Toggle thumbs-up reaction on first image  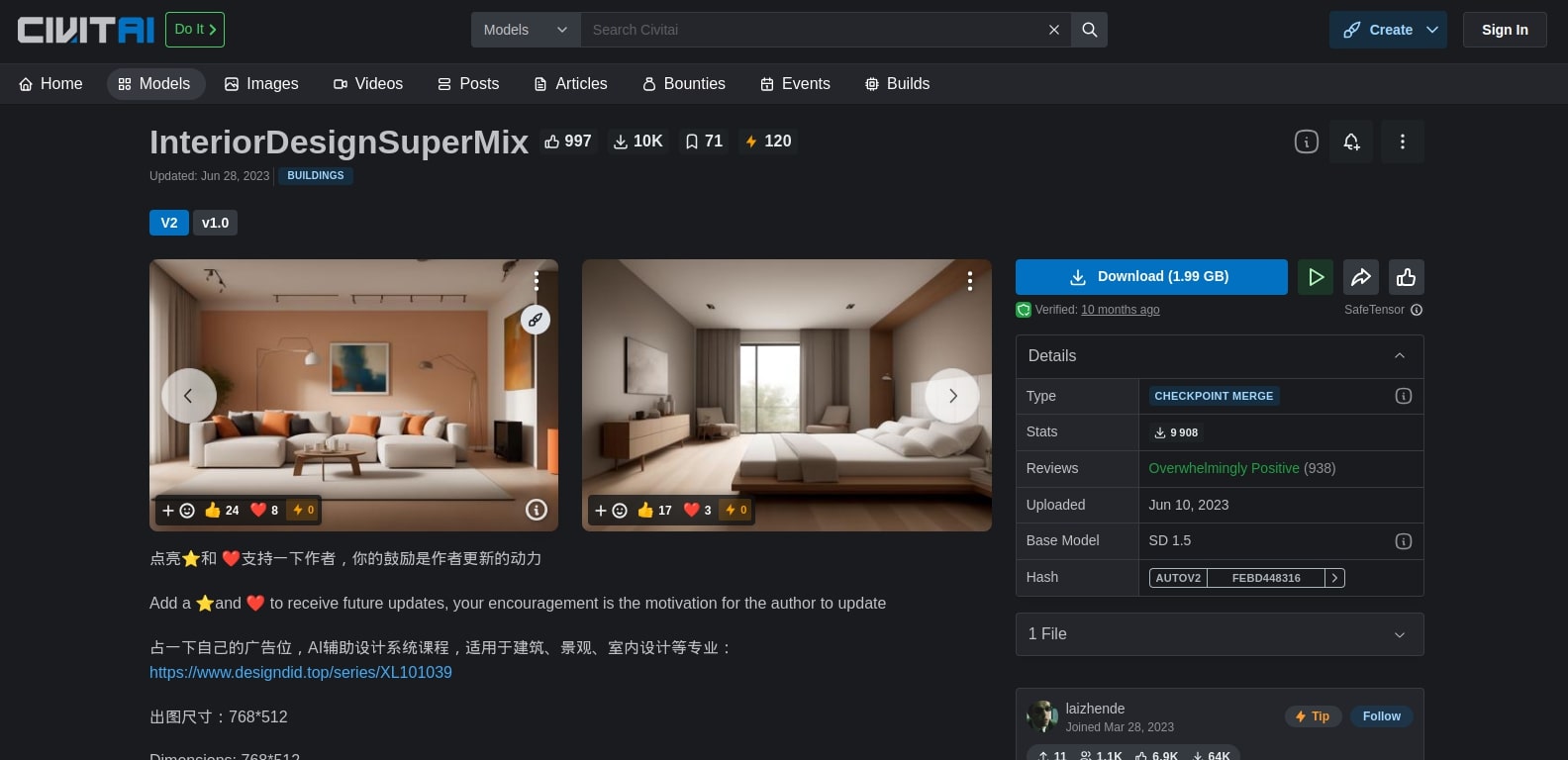tap(222, 511)
